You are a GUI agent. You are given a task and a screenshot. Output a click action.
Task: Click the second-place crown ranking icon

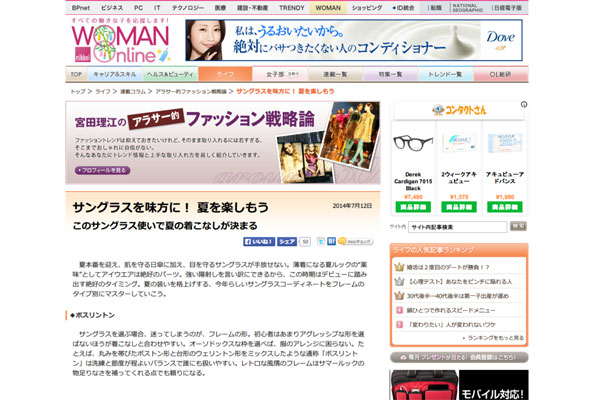[399, 281]
